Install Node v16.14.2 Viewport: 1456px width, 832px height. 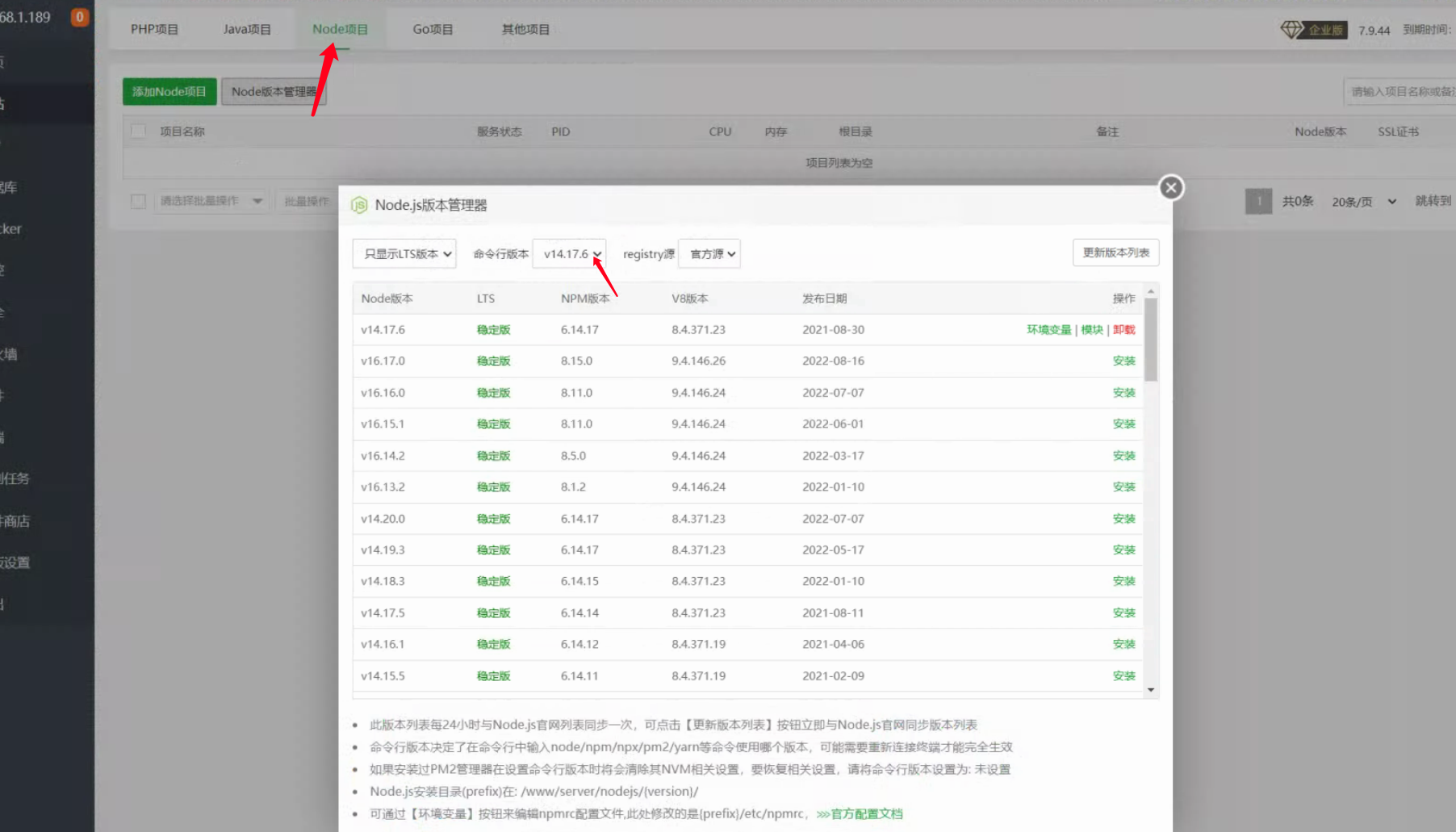[x=1123, y=456]
